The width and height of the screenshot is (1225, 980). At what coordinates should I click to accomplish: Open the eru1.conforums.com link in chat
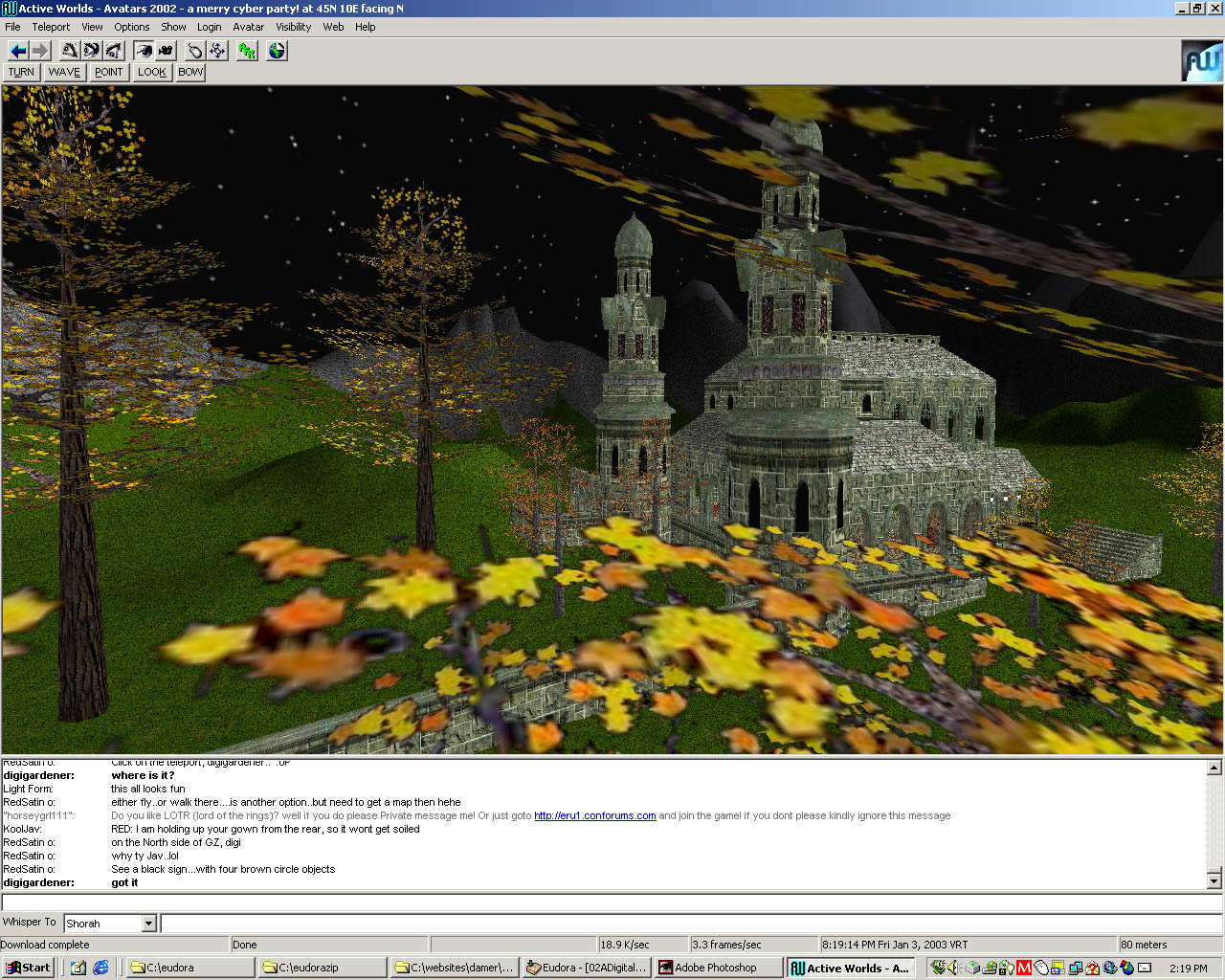tap(594, 815)
